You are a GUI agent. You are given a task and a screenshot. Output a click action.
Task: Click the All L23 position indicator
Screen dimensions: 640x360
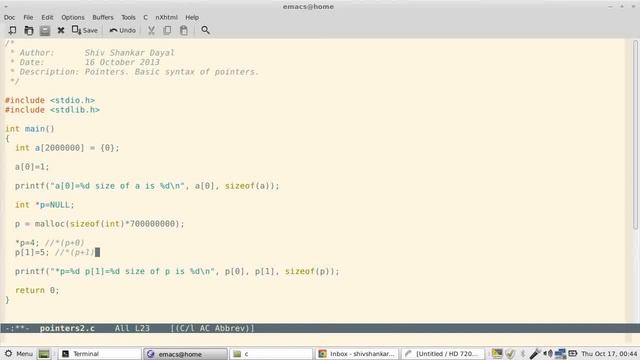click(x=132, y=328)
